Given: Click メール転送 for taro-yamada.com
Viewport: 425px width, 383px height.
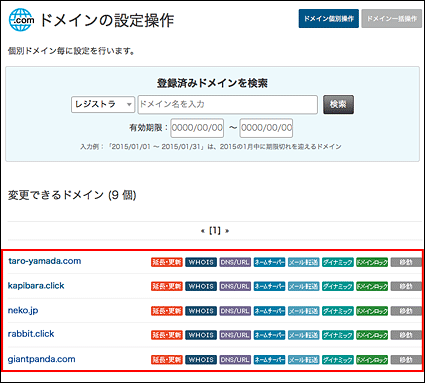Looking at the screenshot, I should tap(303, 262).
